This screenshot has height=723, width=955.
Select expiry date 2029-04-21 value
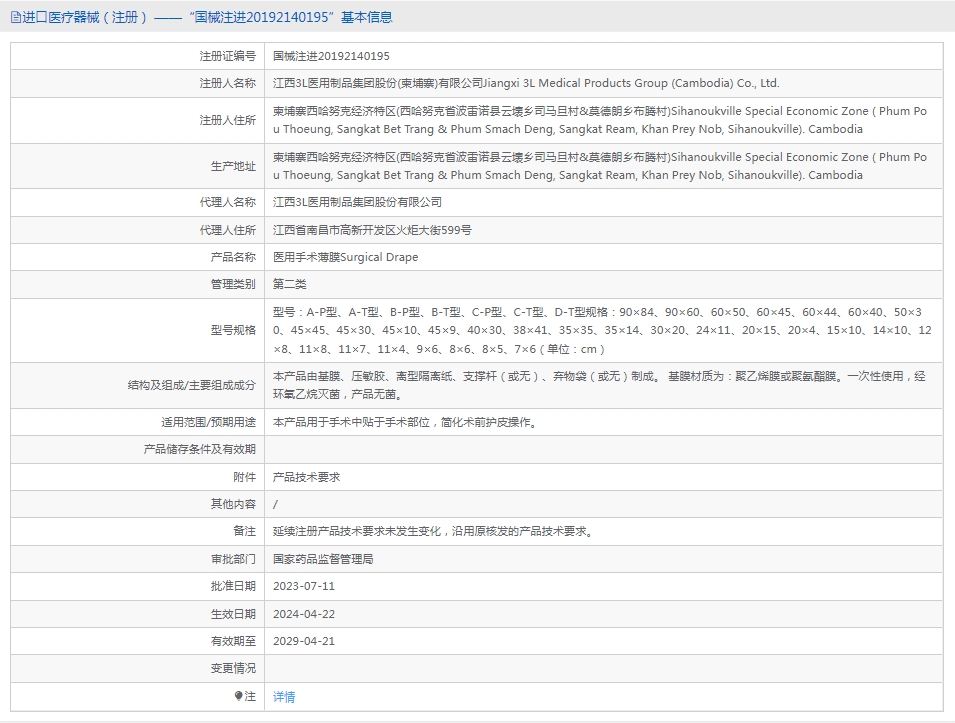point(304,641)
